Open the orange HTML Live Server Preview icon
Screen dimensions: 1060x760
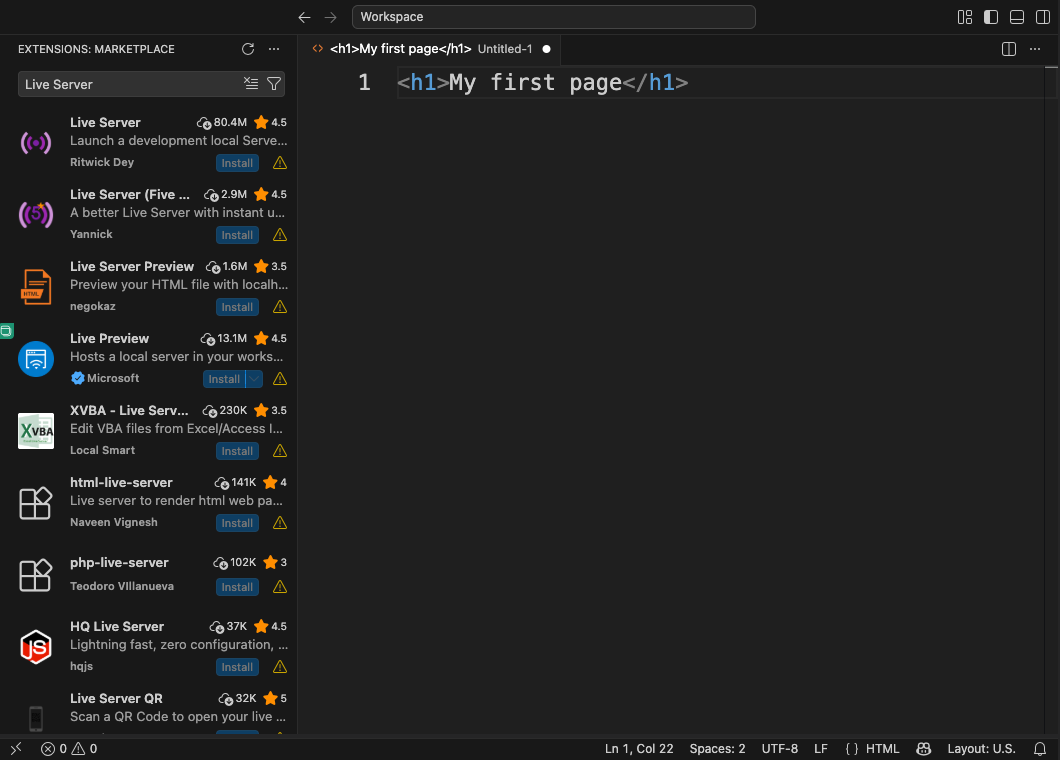(36, 287)
